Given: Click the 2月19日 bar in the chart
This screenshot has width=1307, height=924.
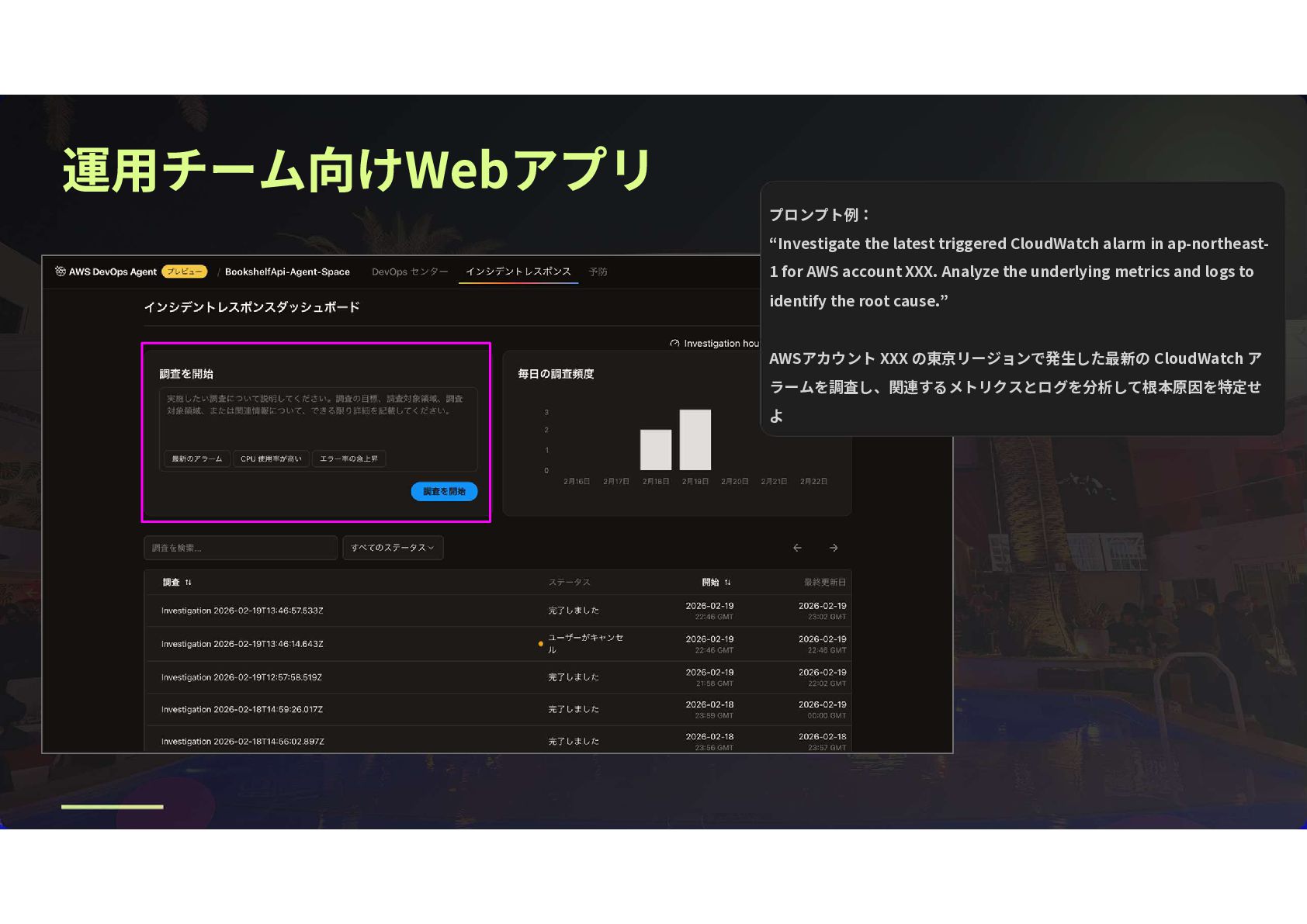Looking at the screenshot, I should (695, 440).
